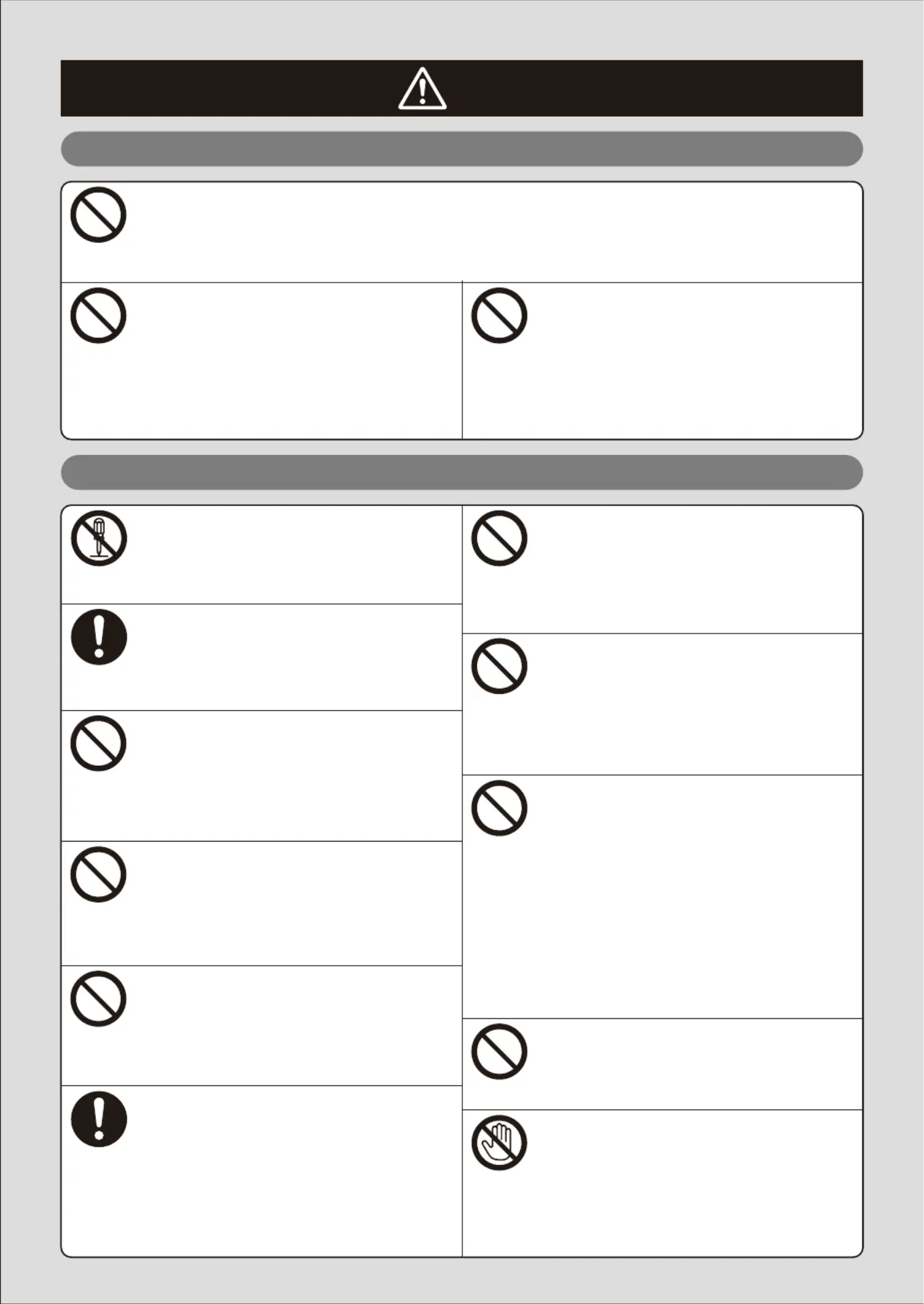Click the no-touch hand prohibition icon
Image resolution: width=924 pixels, height=1304 pixels.
coord(499,1143)
